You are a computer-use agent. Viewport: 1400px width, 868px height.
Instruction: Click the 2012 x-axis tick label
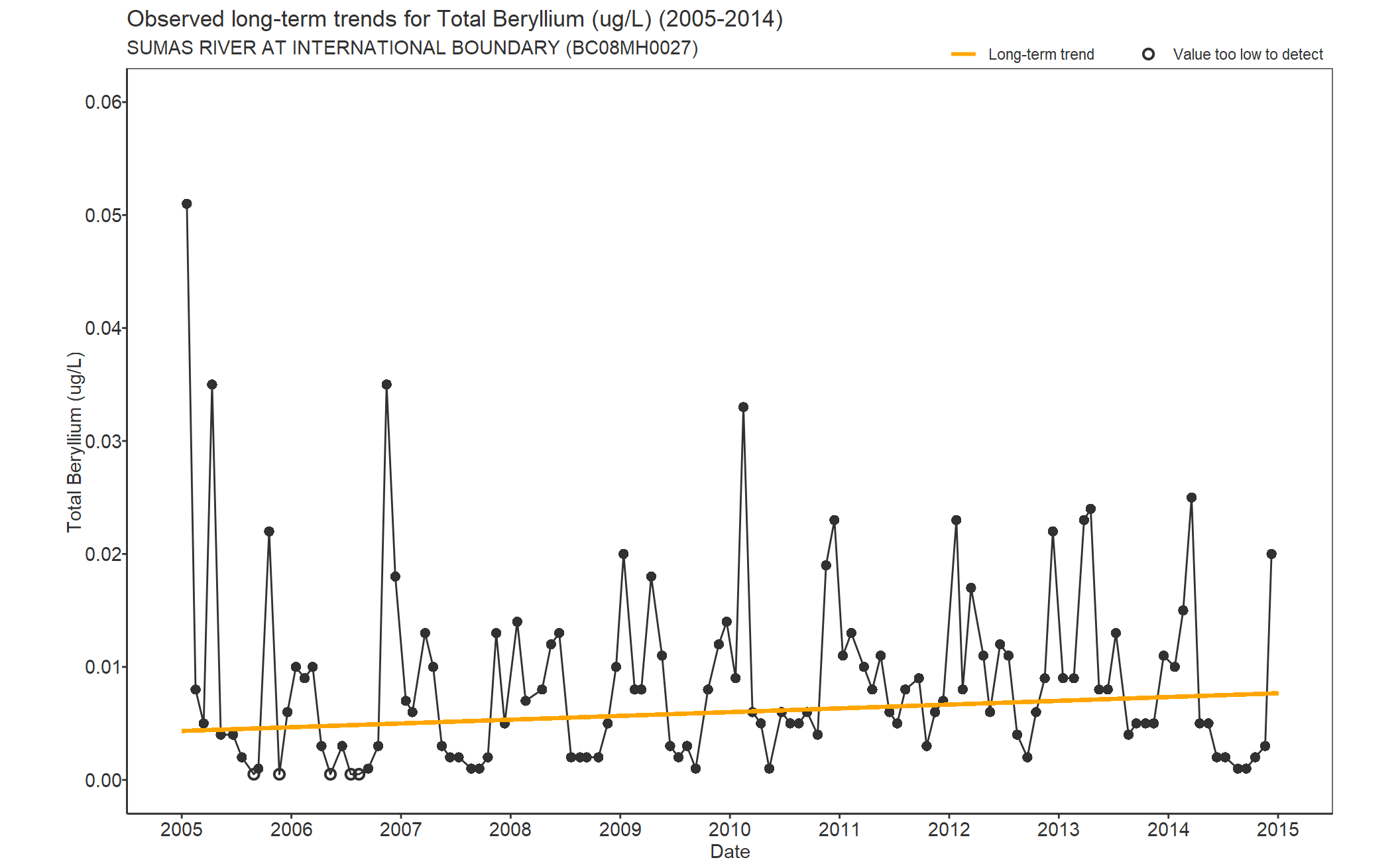pos(949,830)
